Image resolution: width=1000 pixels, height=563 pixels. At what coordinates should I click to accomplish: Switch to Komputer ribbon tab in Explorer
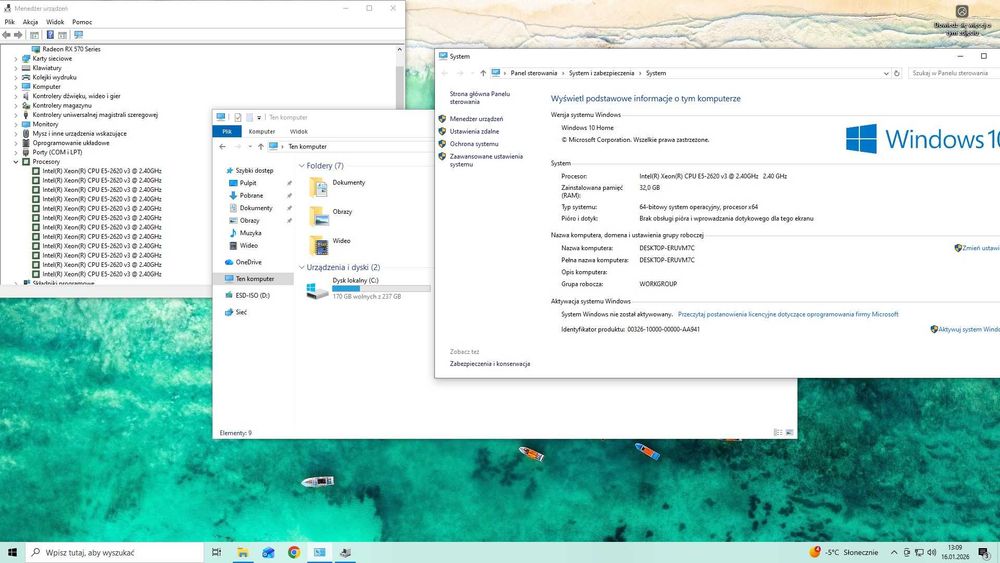[x=261, y=131]
